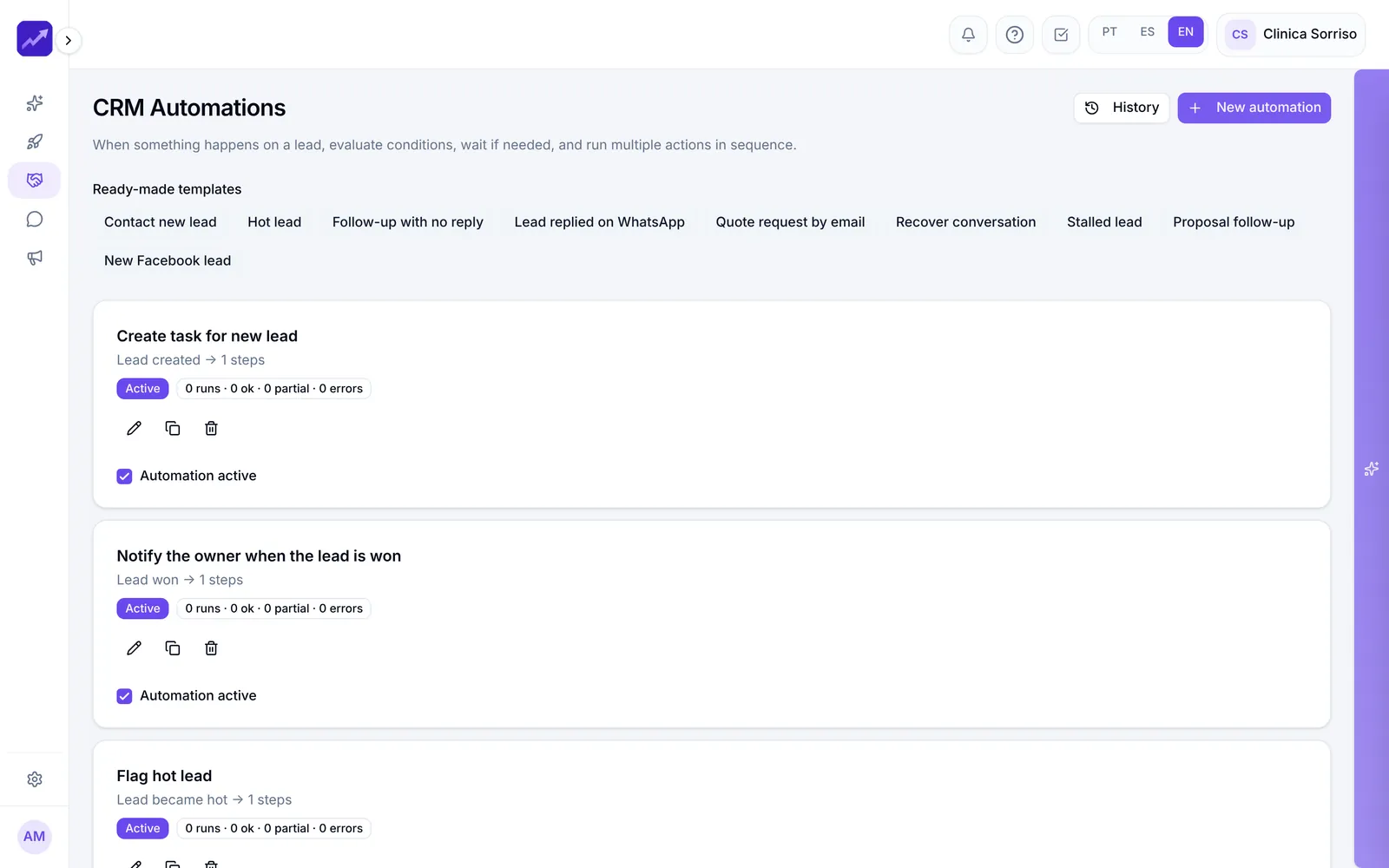Click the 'Flag hot lead' automation title
Screen dimensions: 1389x868
(x=164, y=776)
